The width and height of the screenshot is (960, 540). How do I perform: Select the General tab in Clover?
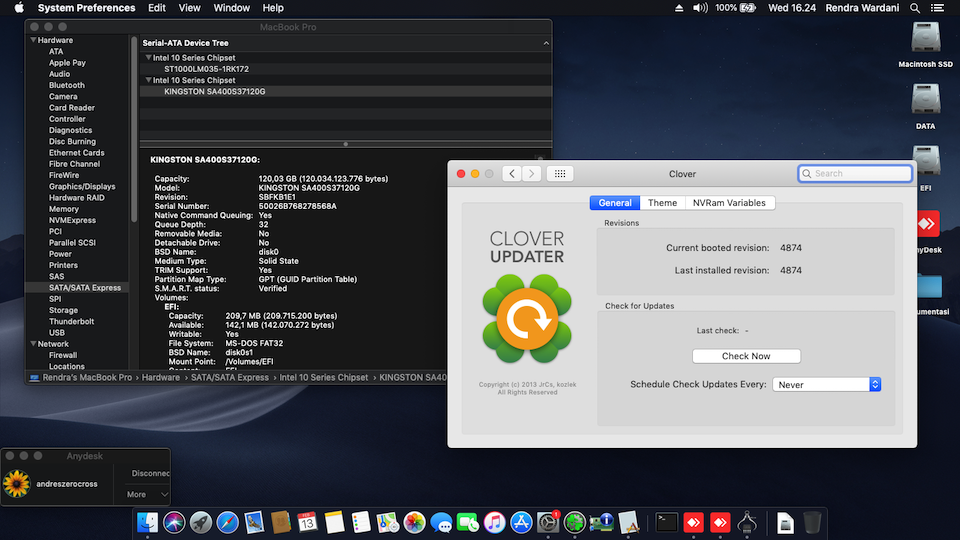click(x=615, y=203)
